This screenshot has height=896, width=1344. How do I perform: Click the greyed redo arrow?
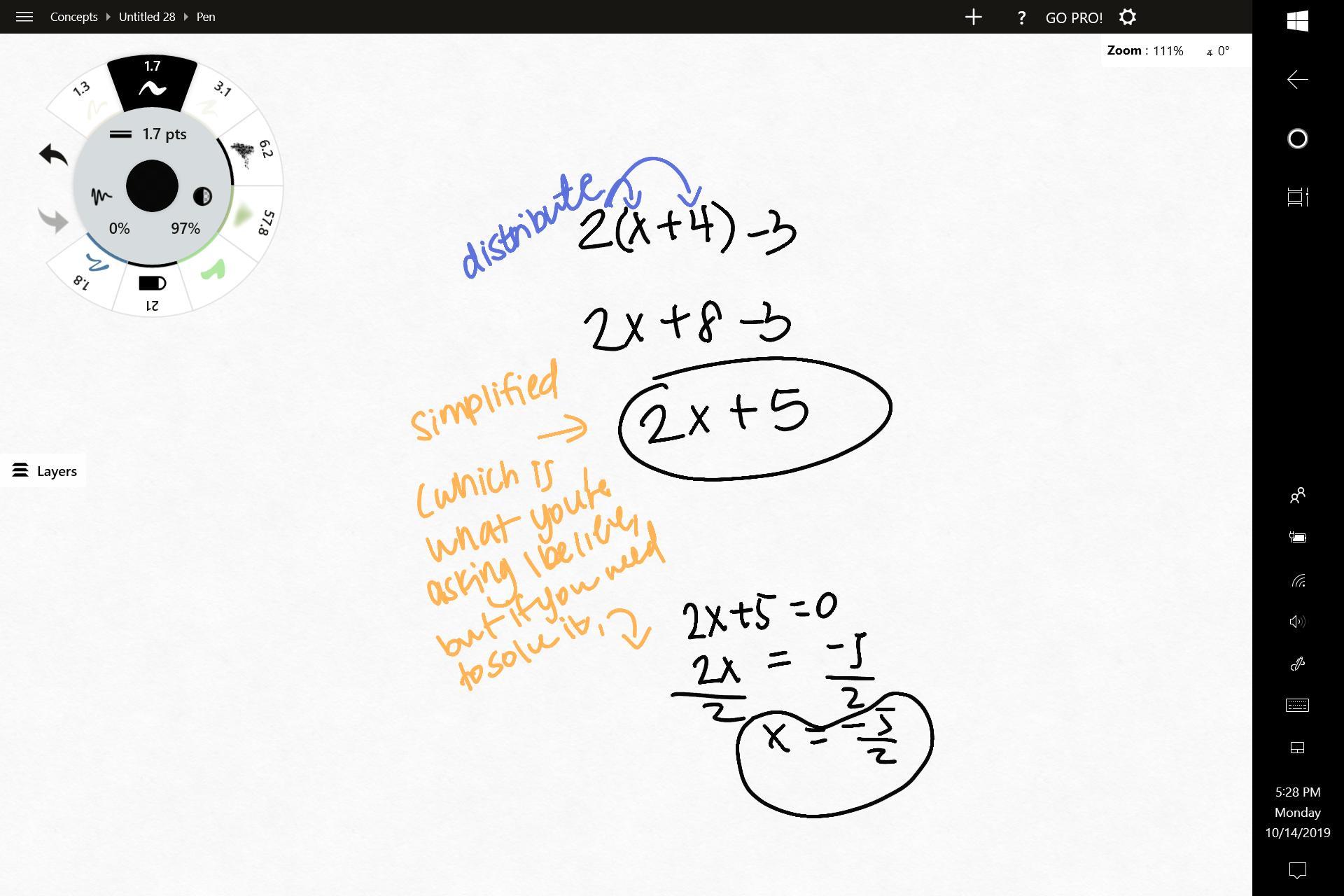53,220
